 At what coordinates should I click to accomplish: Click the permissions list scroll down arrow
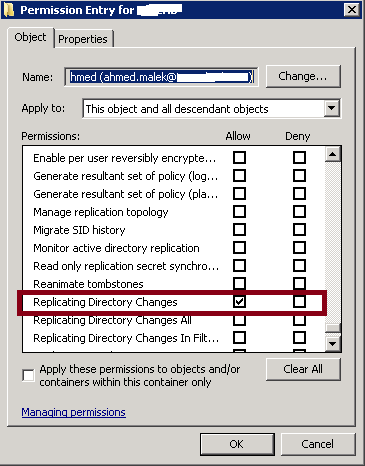click(332, 343)
